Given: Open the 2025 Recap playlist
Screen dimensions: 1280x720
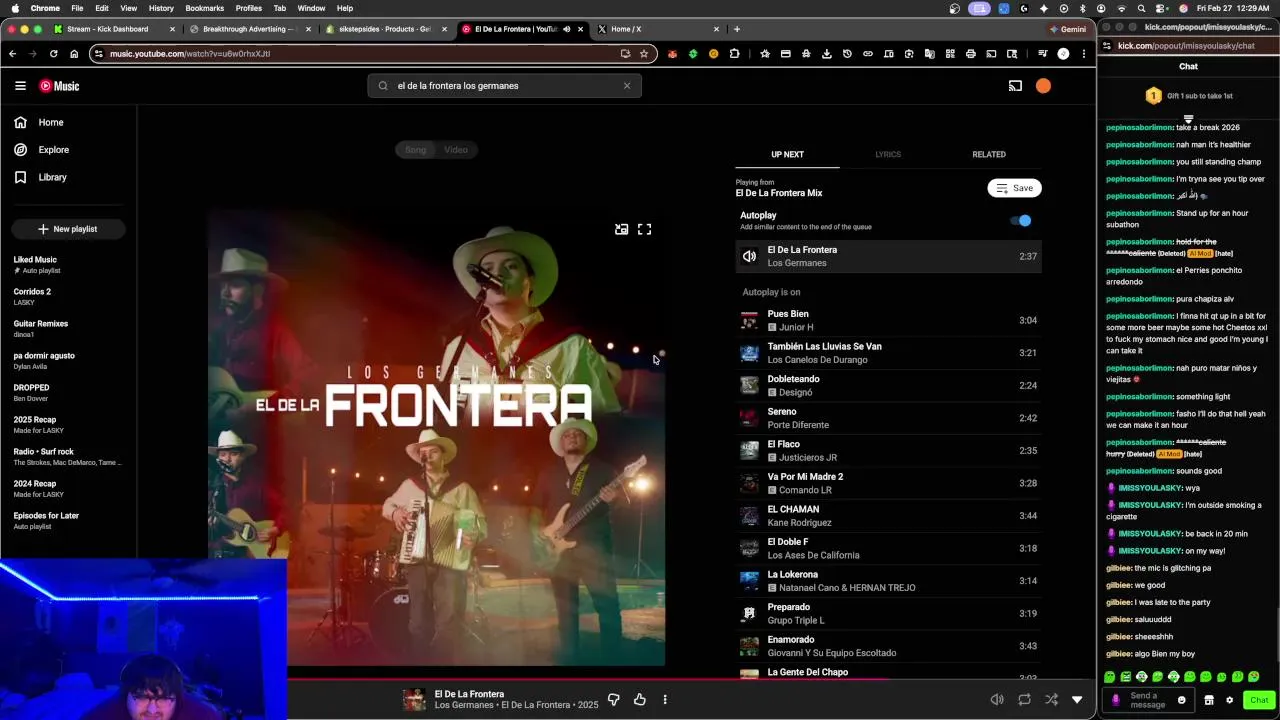Looking at the screenshot, I should (x=68, y=425).
